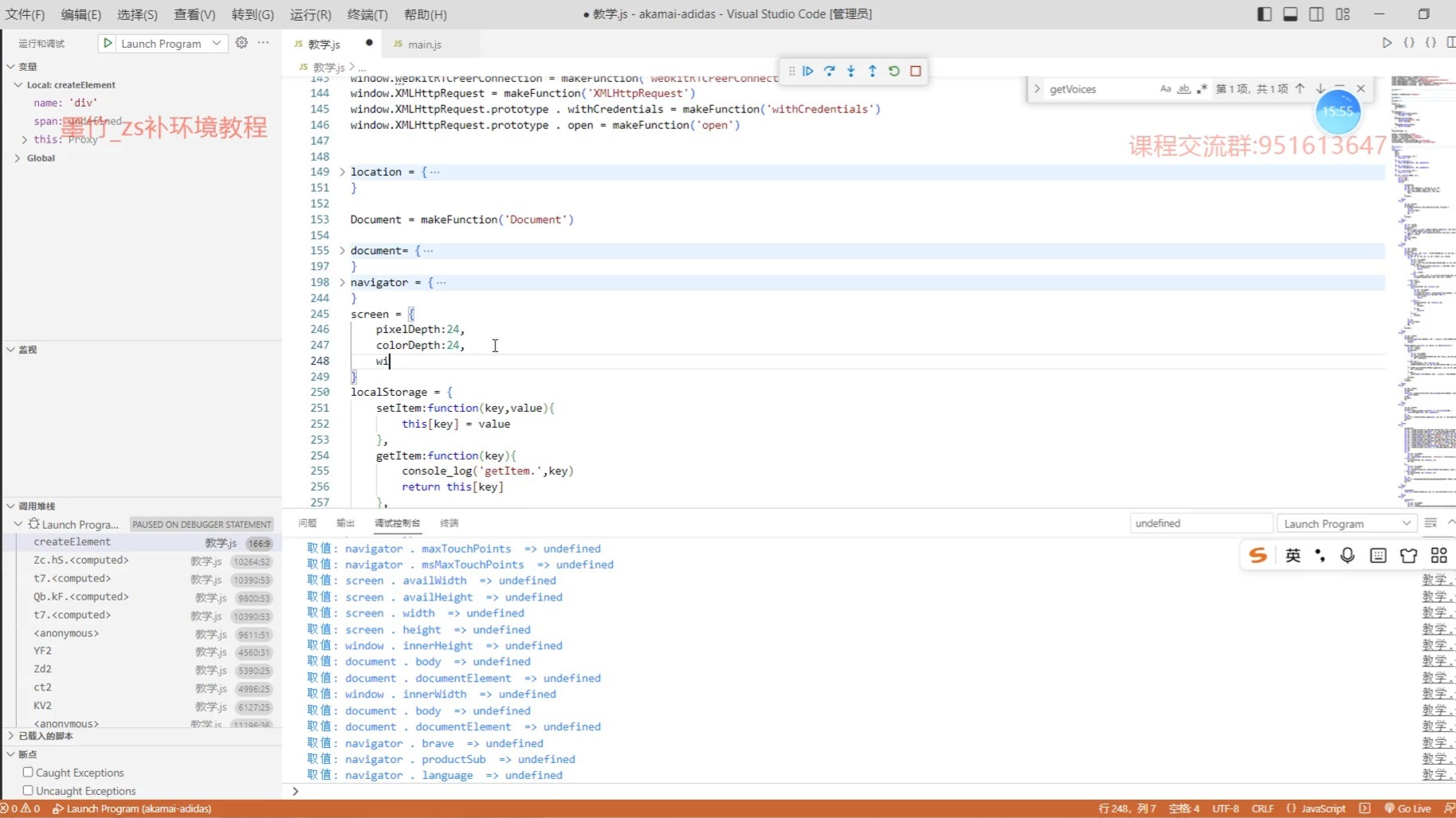Click the 行 248, 列 7 cursor position
Screen dimensions: 1456x818
coord(1128,808)
